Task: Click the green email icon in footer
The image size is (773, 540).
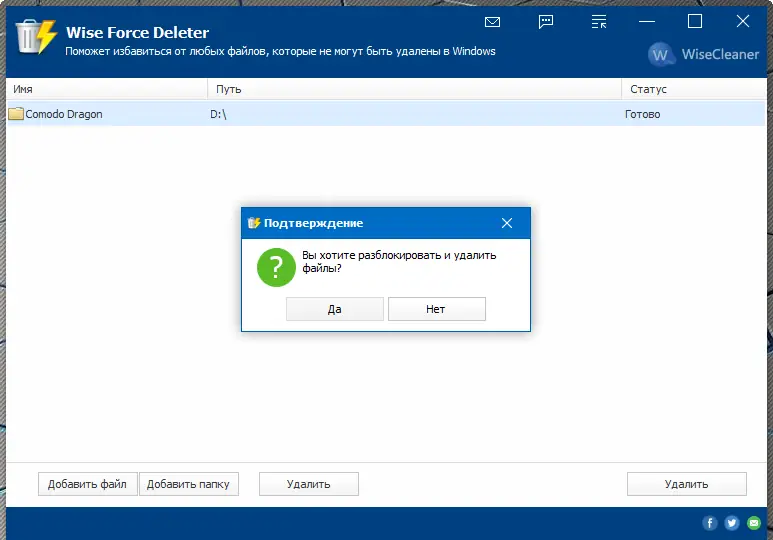Action: tap(754, 523)
